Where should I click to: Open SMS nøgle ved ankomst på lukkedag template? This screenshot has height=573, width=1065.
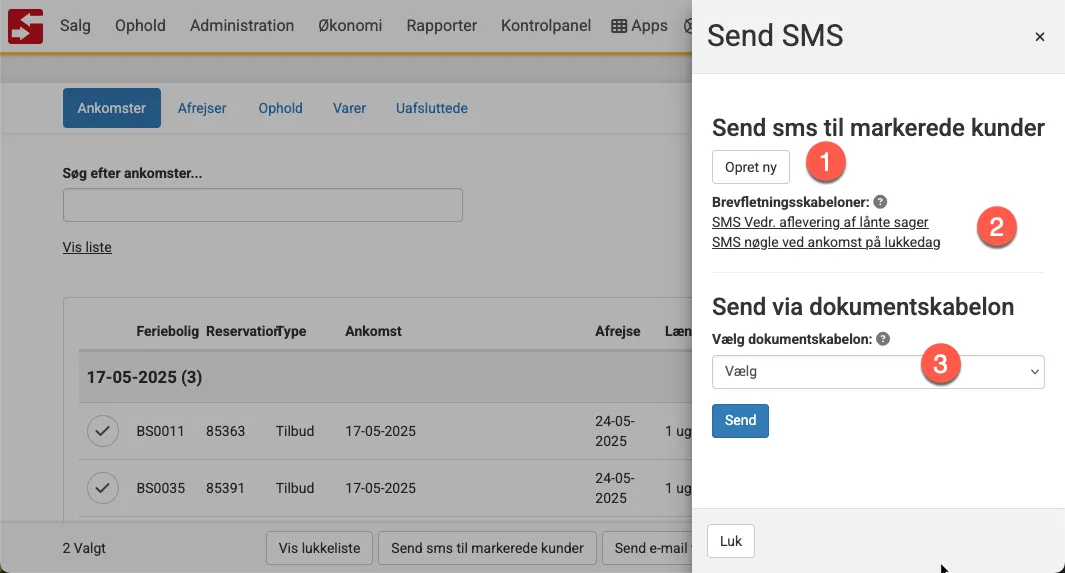click(826, 242)
